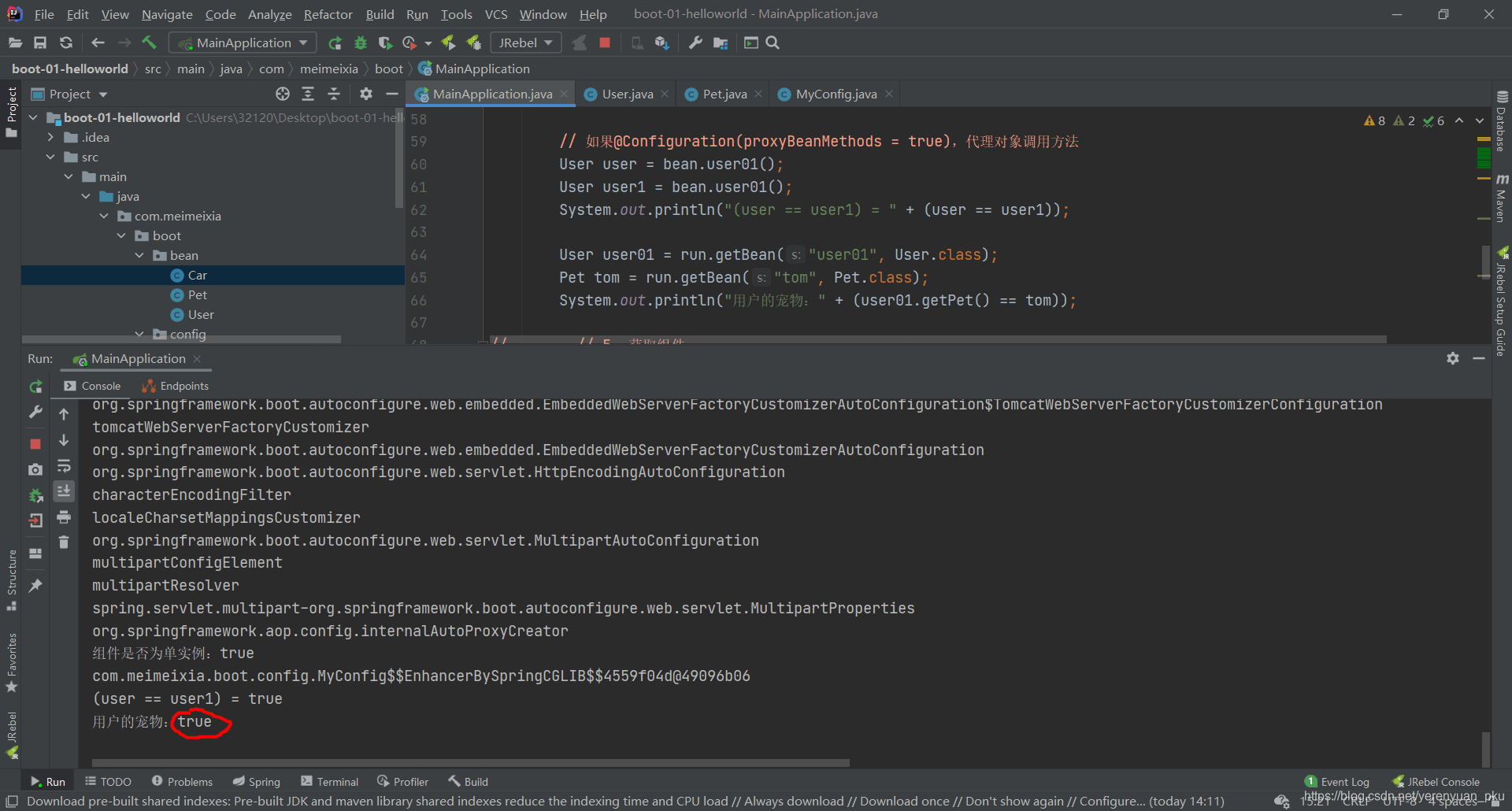
Task: Click the console horizontal scrollbar
Action: point(471,762)
